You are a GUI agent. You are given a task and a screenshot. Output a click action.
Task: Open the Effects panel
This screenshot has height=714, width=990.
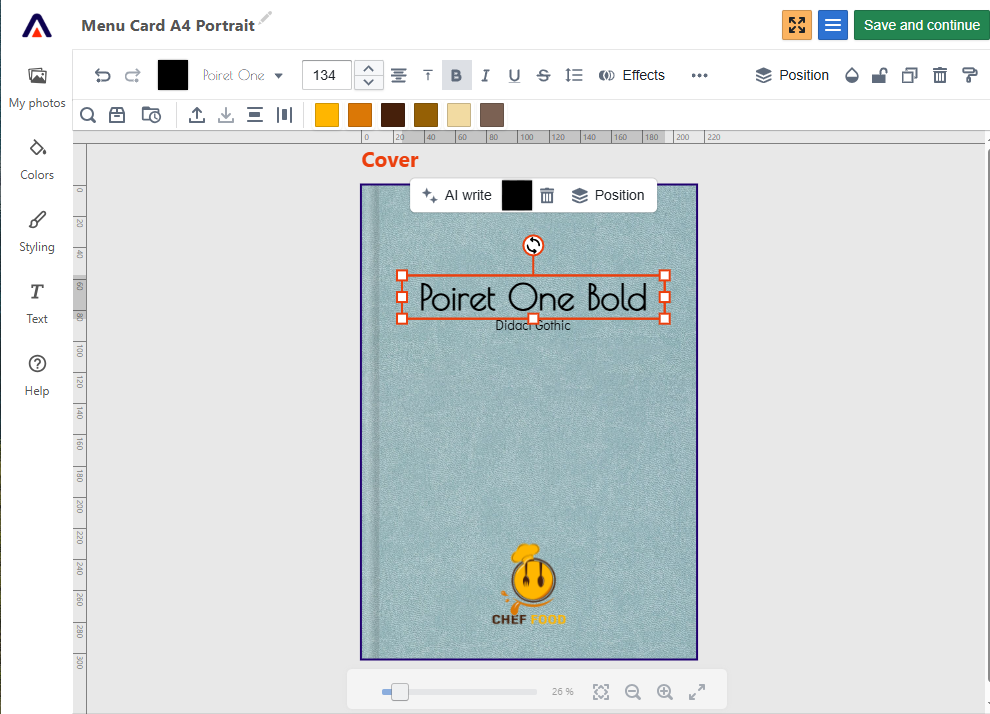pyautogui.click(x=632, y=75)
